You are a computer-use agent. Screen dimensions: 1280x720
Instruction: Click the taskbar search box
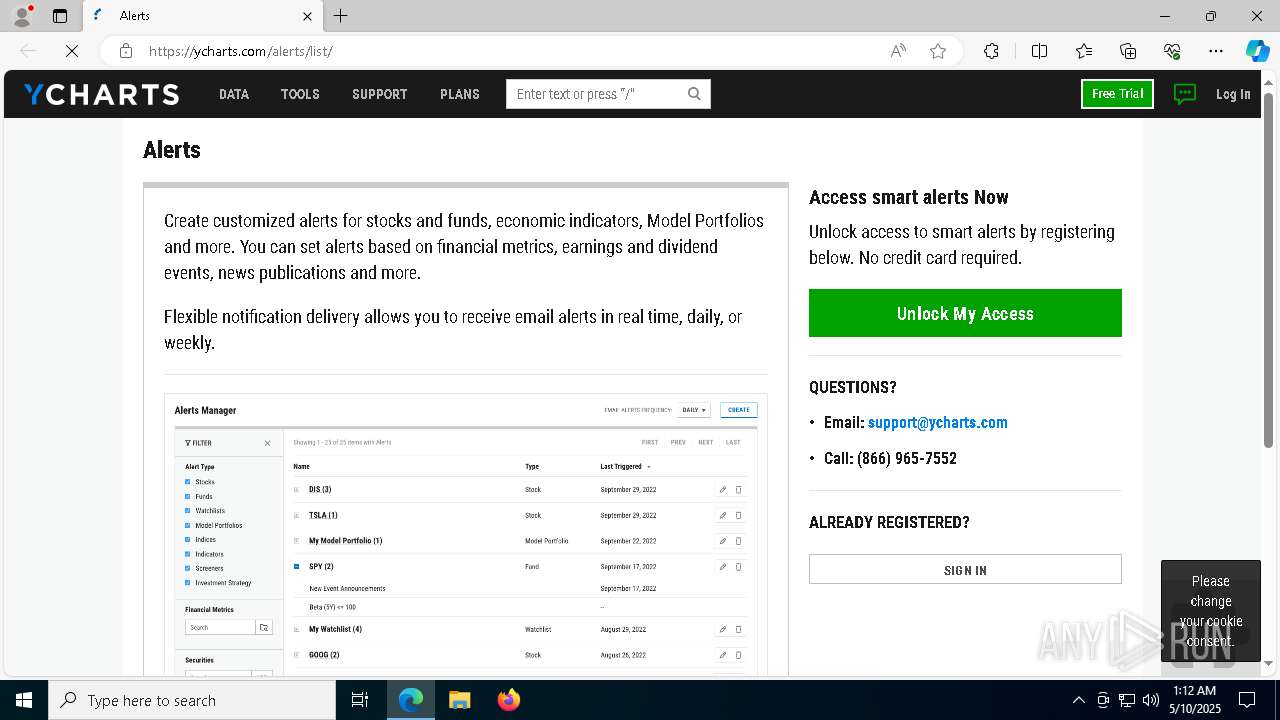192,700
